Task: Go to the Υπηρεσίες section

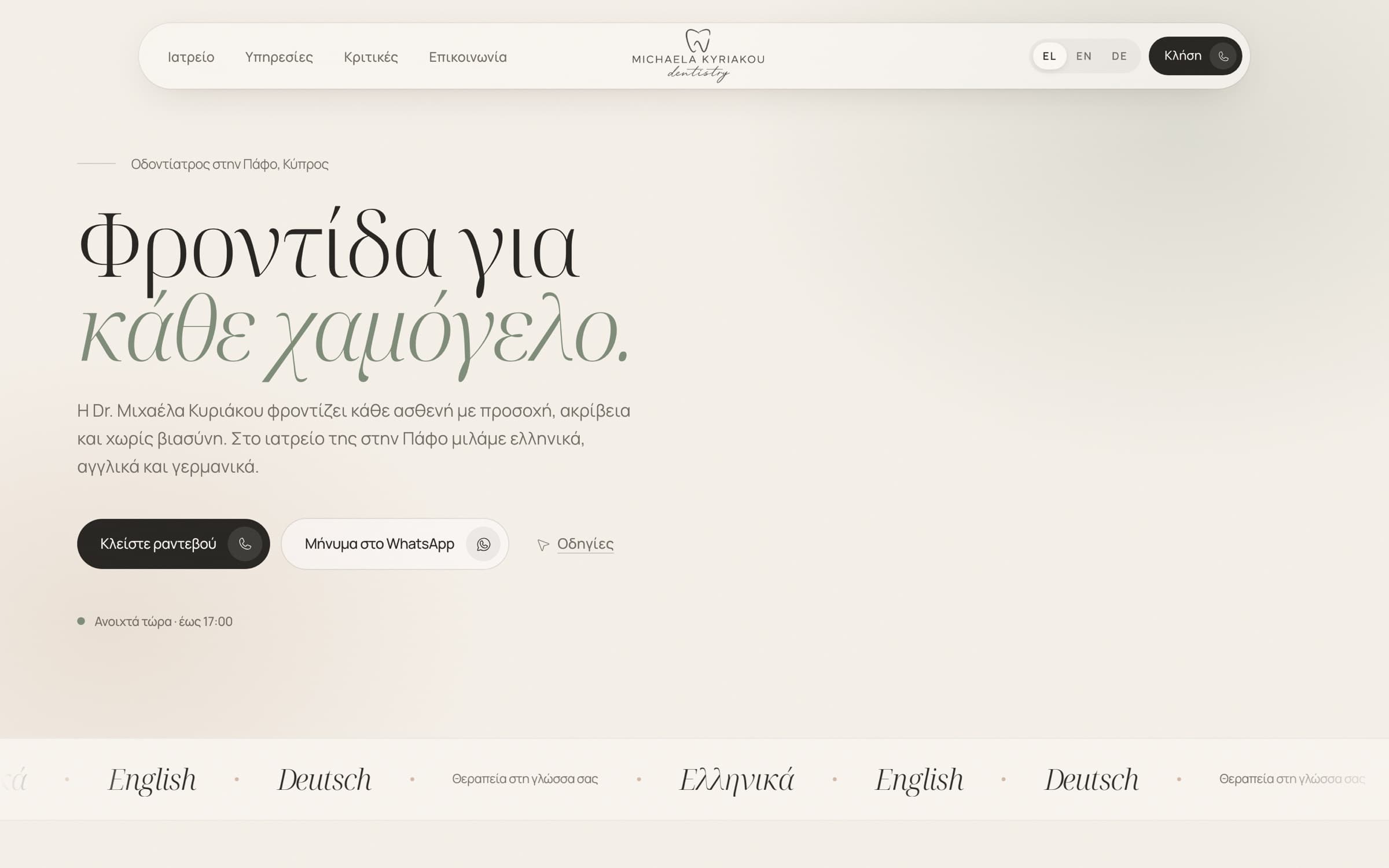Action: tap(279, 57)
